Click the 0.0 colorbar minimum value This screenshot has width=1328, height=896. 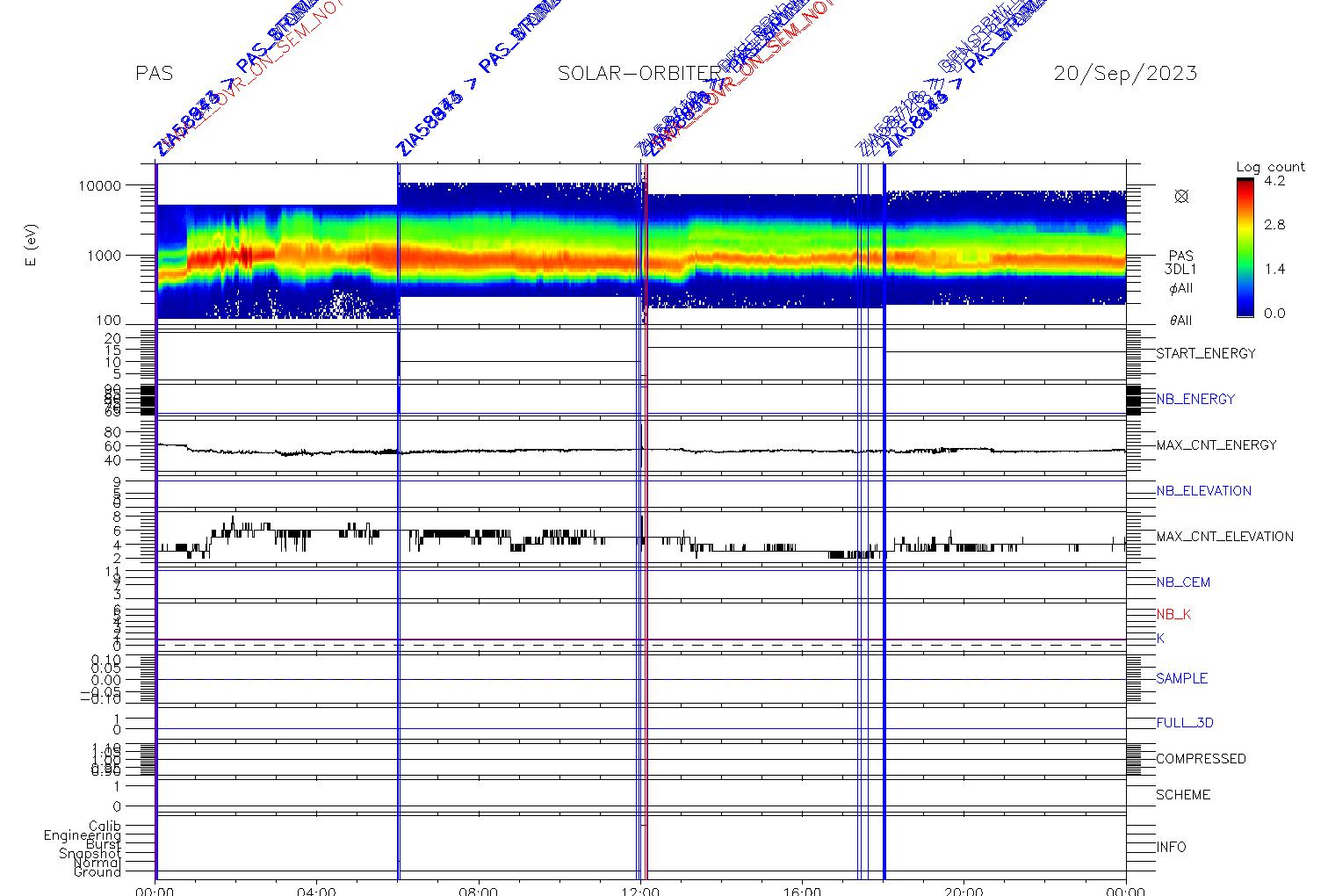1274,313
